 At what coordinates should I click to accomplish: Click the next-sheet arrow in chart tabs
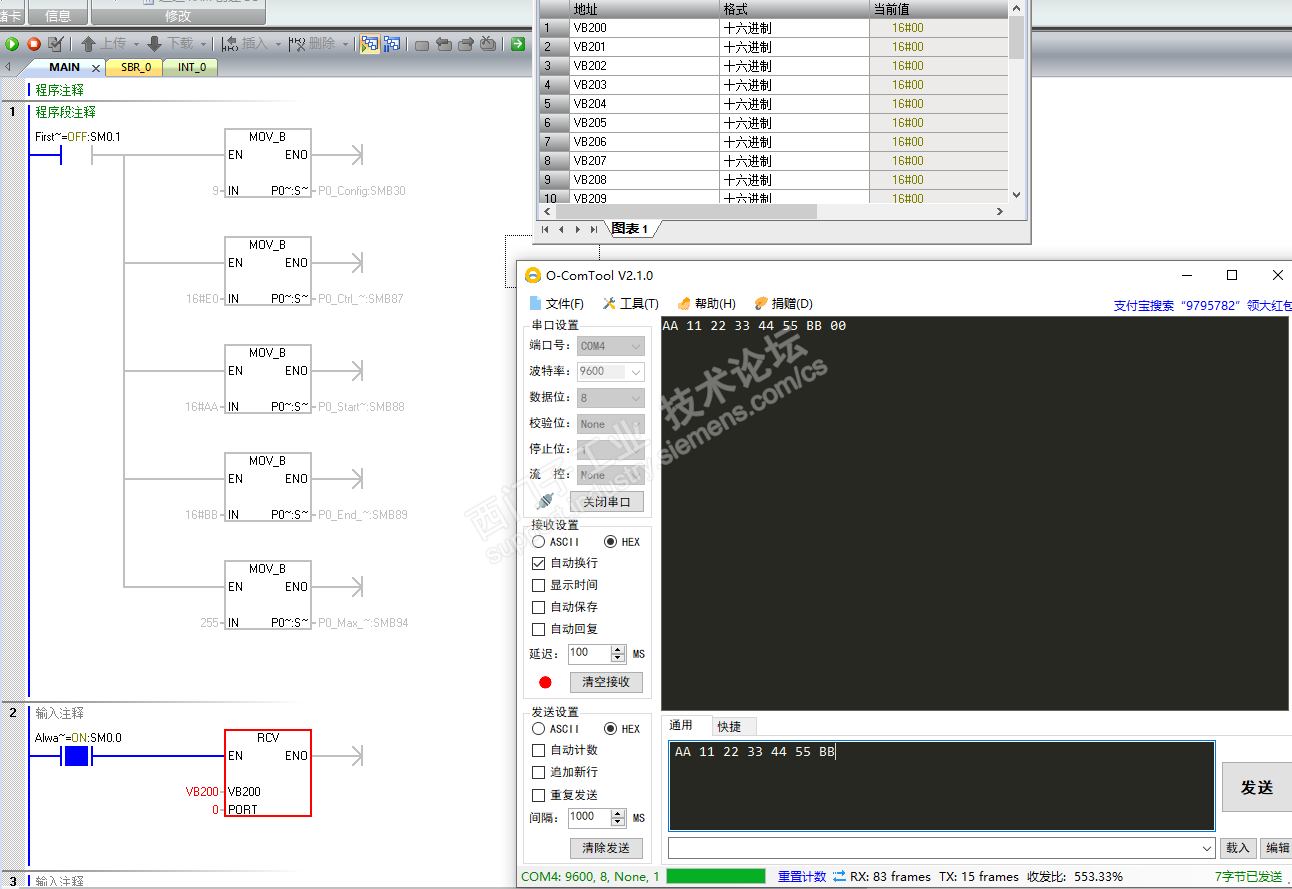click(577, 229)
